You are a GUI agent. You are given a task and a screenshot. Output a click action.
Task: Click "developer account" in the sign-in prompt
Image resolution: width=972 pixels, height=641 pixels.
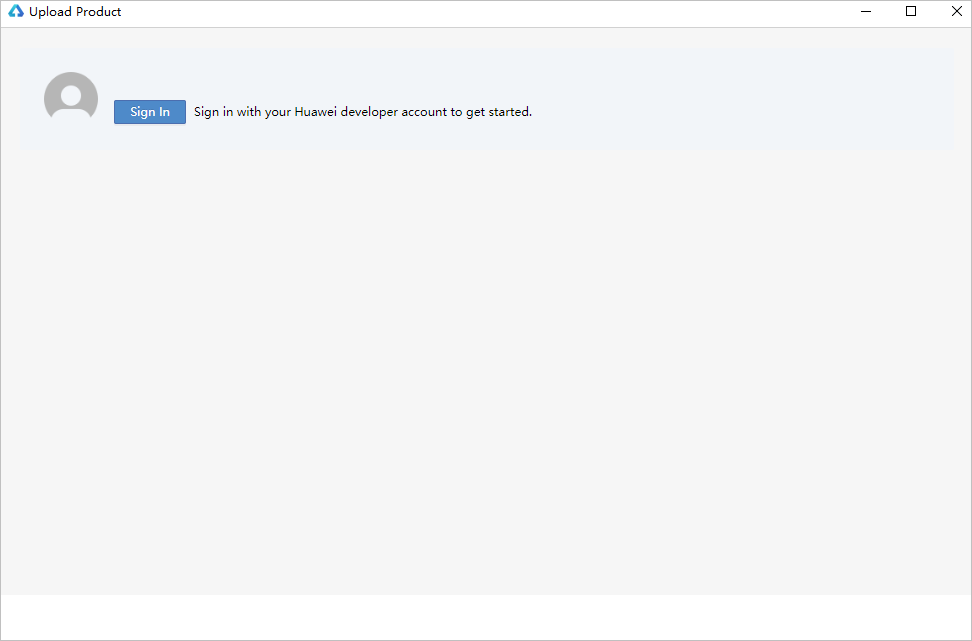point(393,112)
